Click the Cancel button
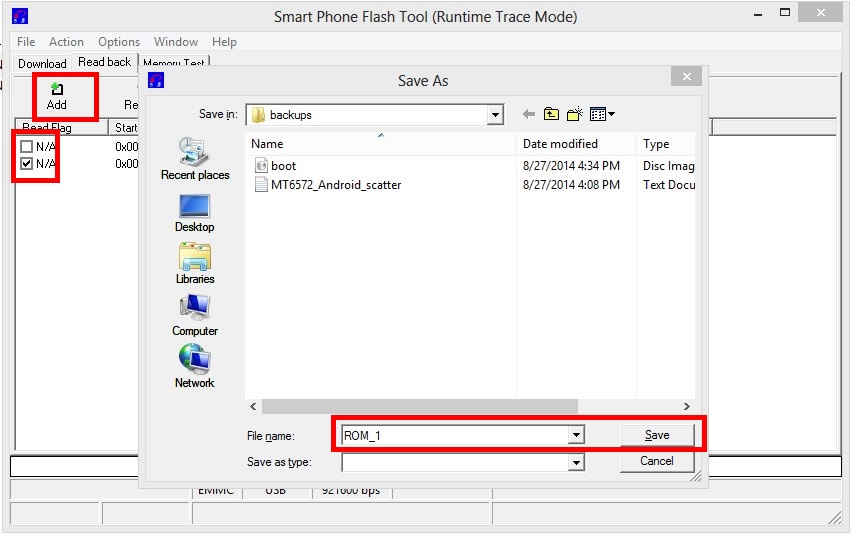The height and width of the screenshot is (536, 853). pyautogui.click(x=657, y=461)
